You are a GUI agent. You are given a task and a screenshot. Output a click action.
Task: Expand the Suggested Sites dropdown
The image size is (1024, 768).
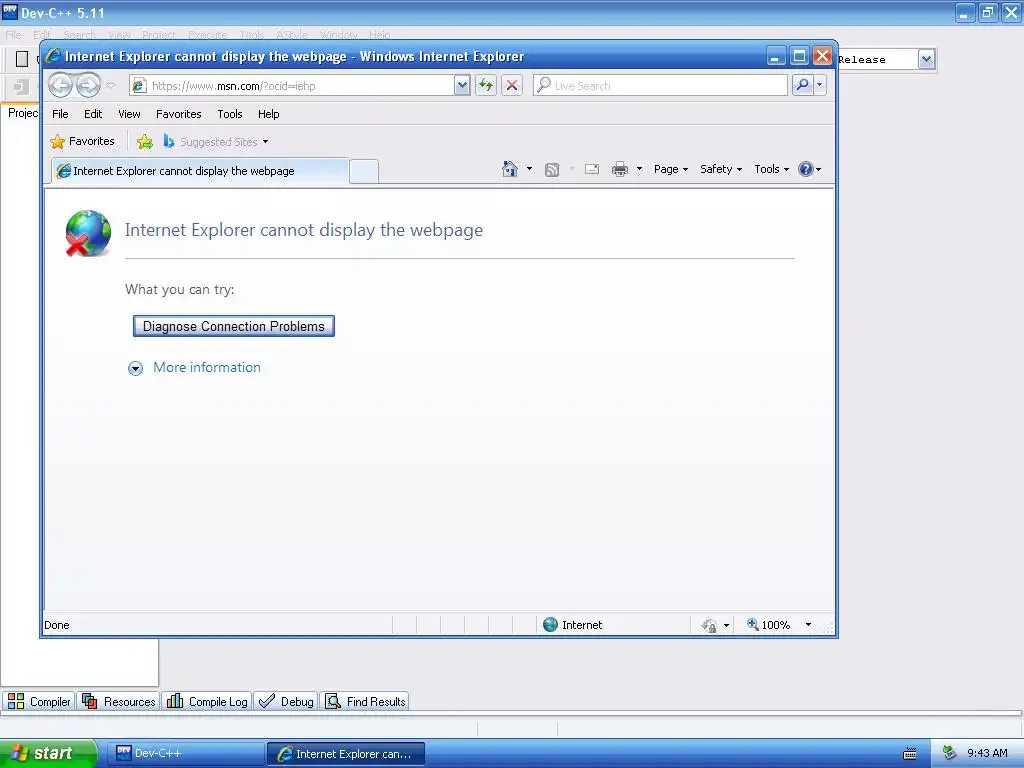(265, 142)
